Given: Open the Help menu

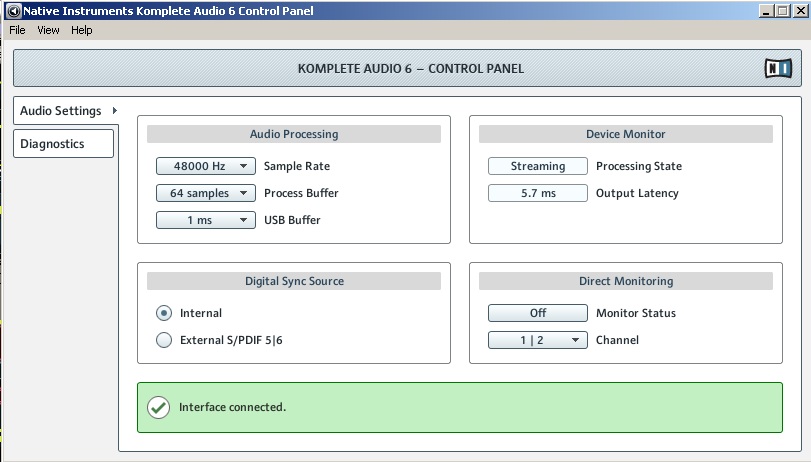Looking at the screenshot, I should click(x=82, y=30).
